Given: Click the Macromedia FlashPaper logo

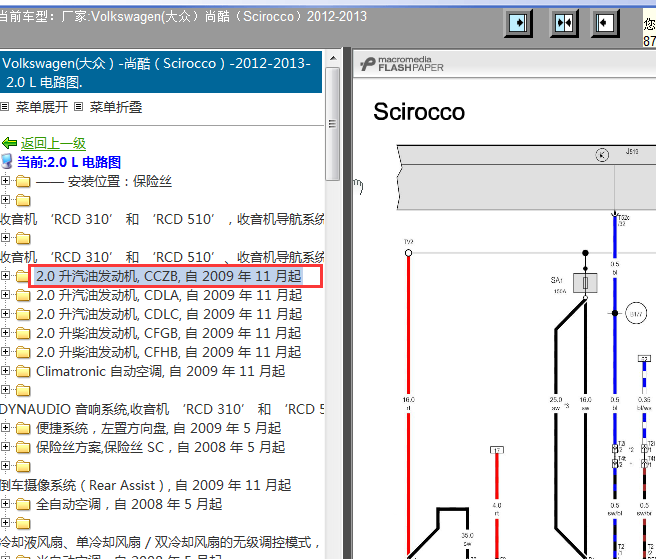Looking at the screenshot, I should coord(402,64).
